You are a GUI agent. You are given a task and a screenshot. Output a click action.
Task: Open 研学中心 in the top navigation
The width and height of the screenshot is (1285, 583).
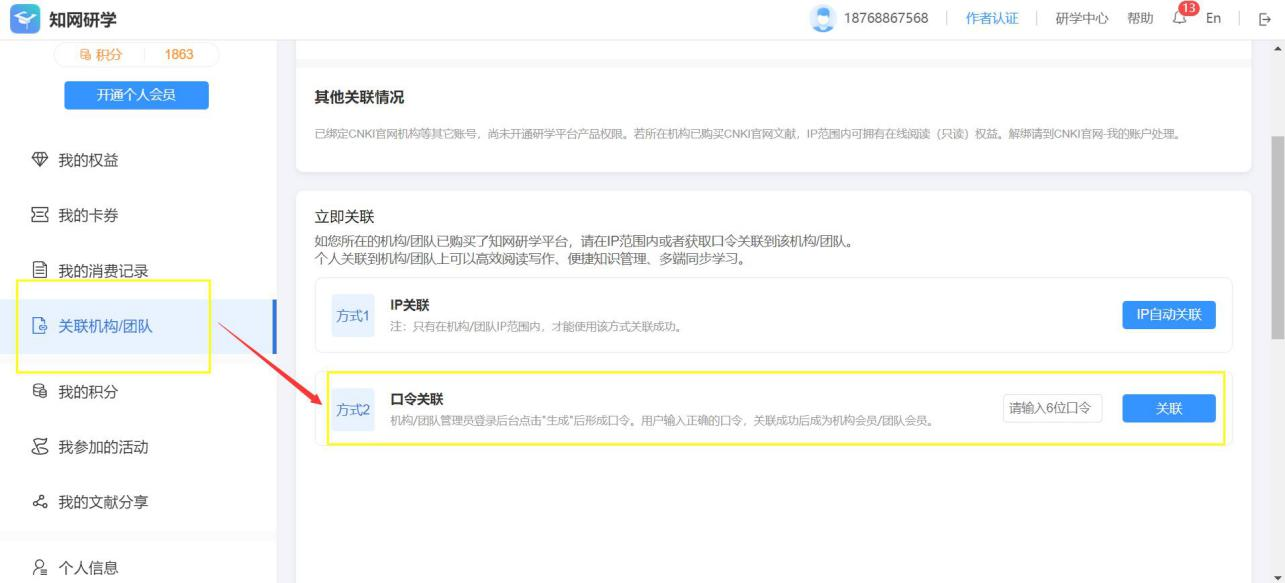click(1081, 19)
